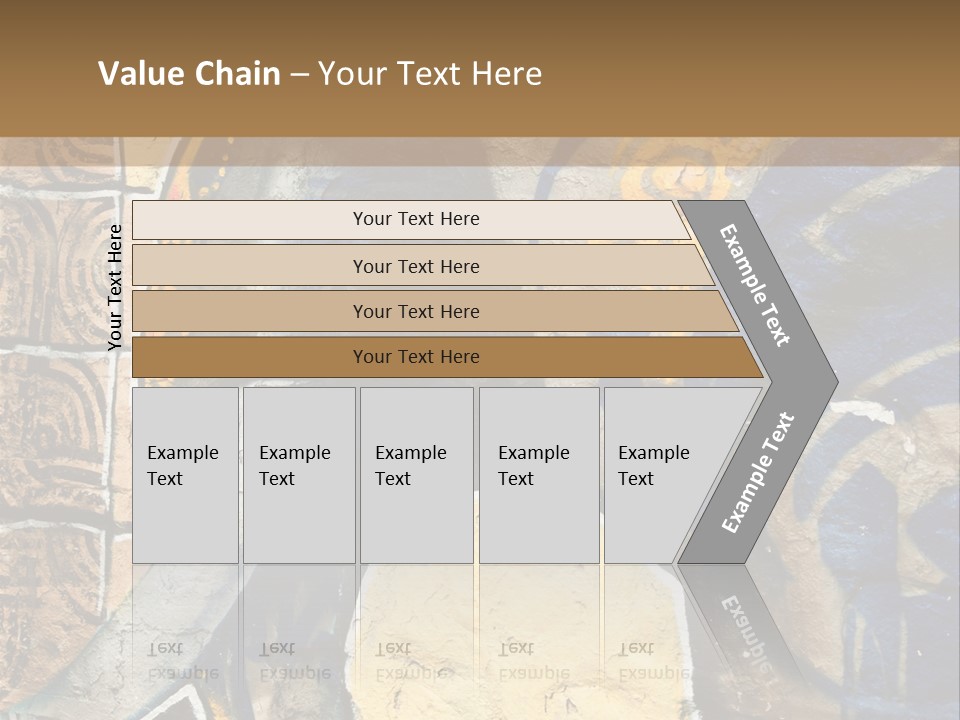Select the upper chevron arm "Example Text" label
This screenshot has height=720, width=960.
pyautogui.click(x=755, y=285)
